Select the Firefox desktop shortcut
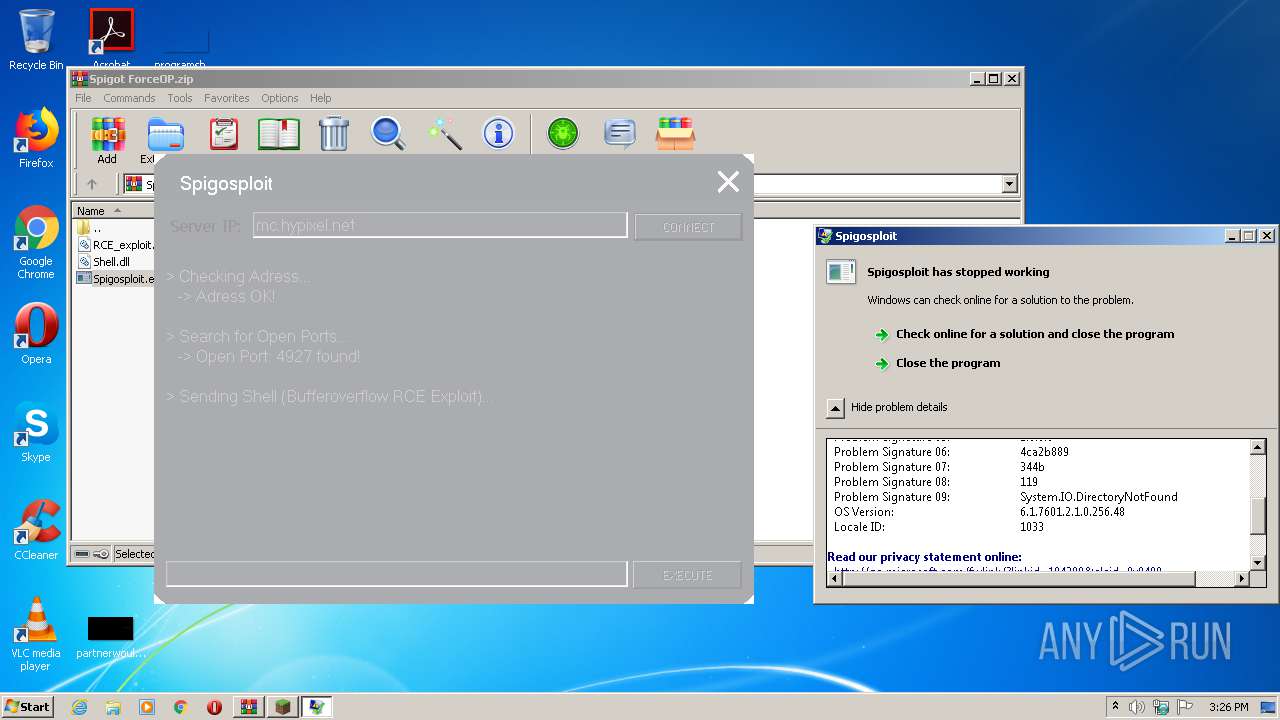Image resolution: width=1280 pixels, height=720 pixels. click(x=36, y=138)
